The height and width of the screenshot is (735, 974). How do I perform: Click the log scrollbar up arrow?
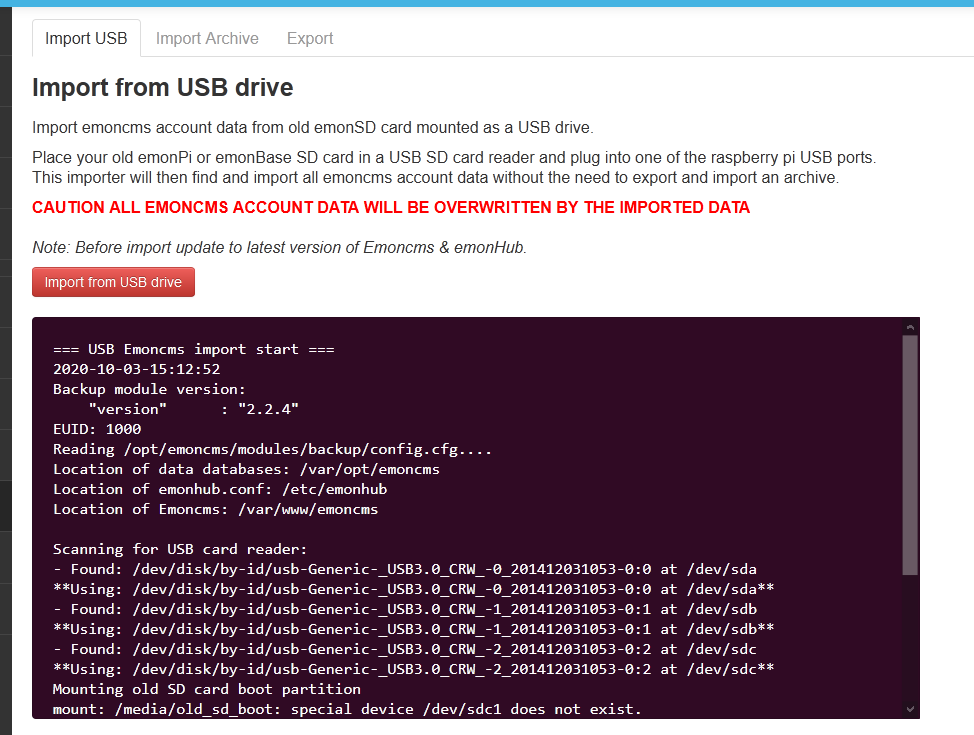tap(910, 327)
